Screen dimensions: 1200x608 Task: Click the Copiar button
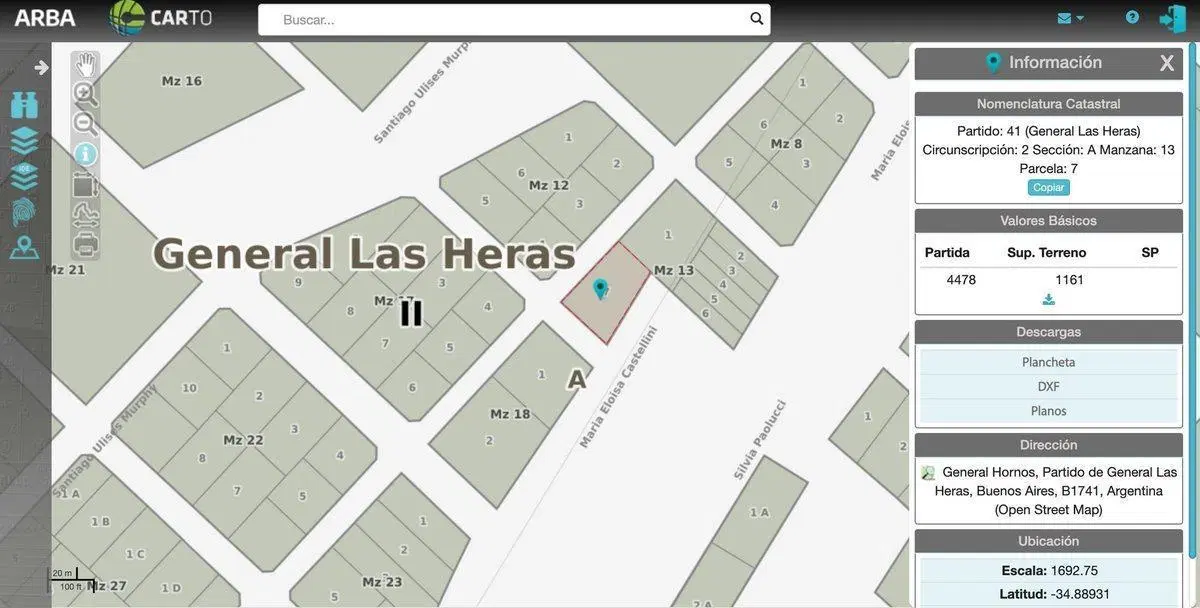[x=1048, y=188]
